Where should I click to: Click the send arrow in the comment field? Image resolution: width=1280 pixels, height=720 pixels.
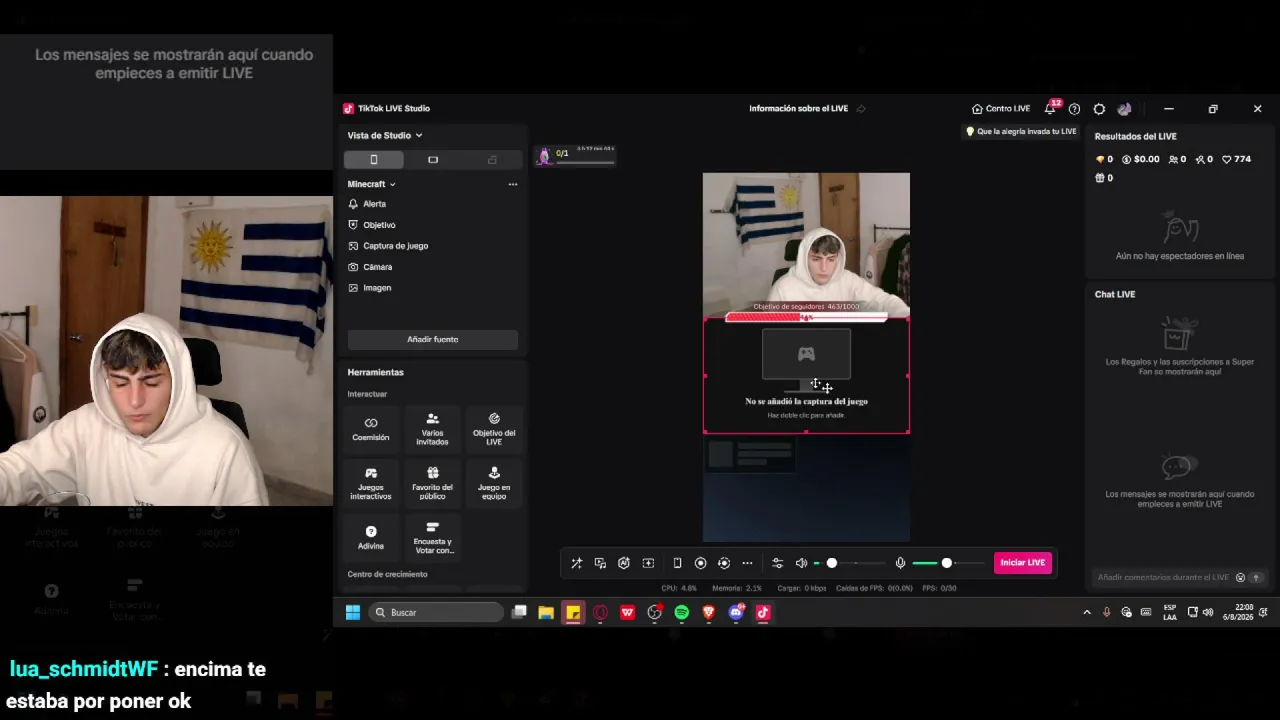click(x=1256, y=578)
